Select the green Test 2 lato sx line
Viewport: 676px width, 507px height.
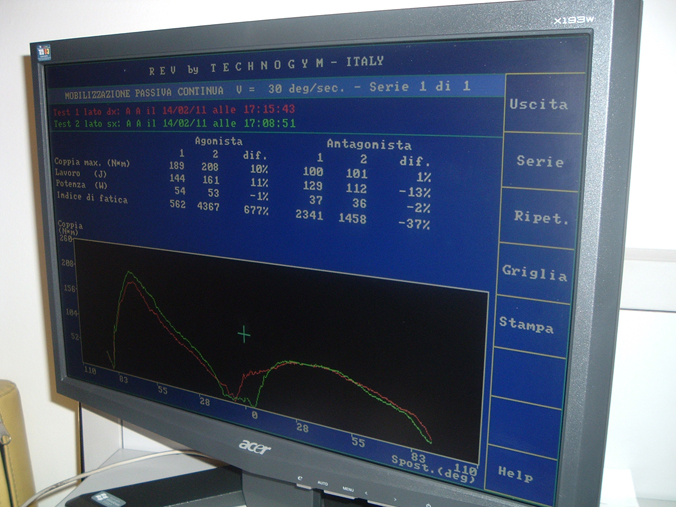(175, 123)
